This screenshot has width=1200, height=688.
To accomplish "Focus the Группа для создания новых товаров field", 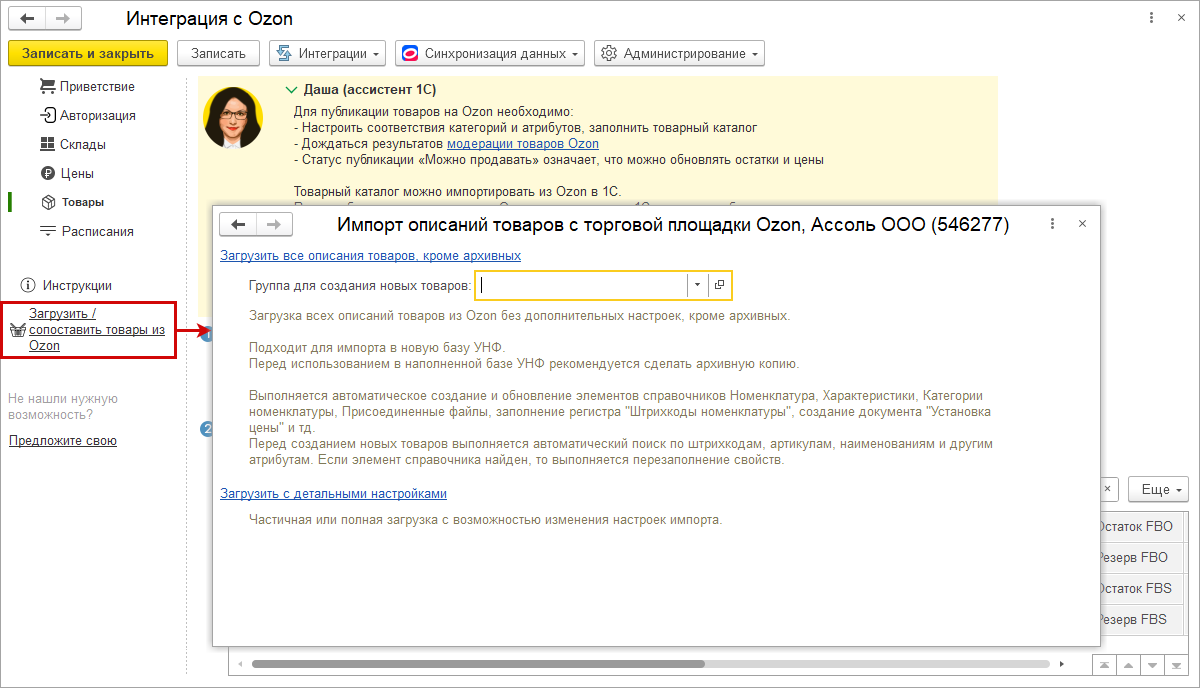I will [x=581, y=285].
